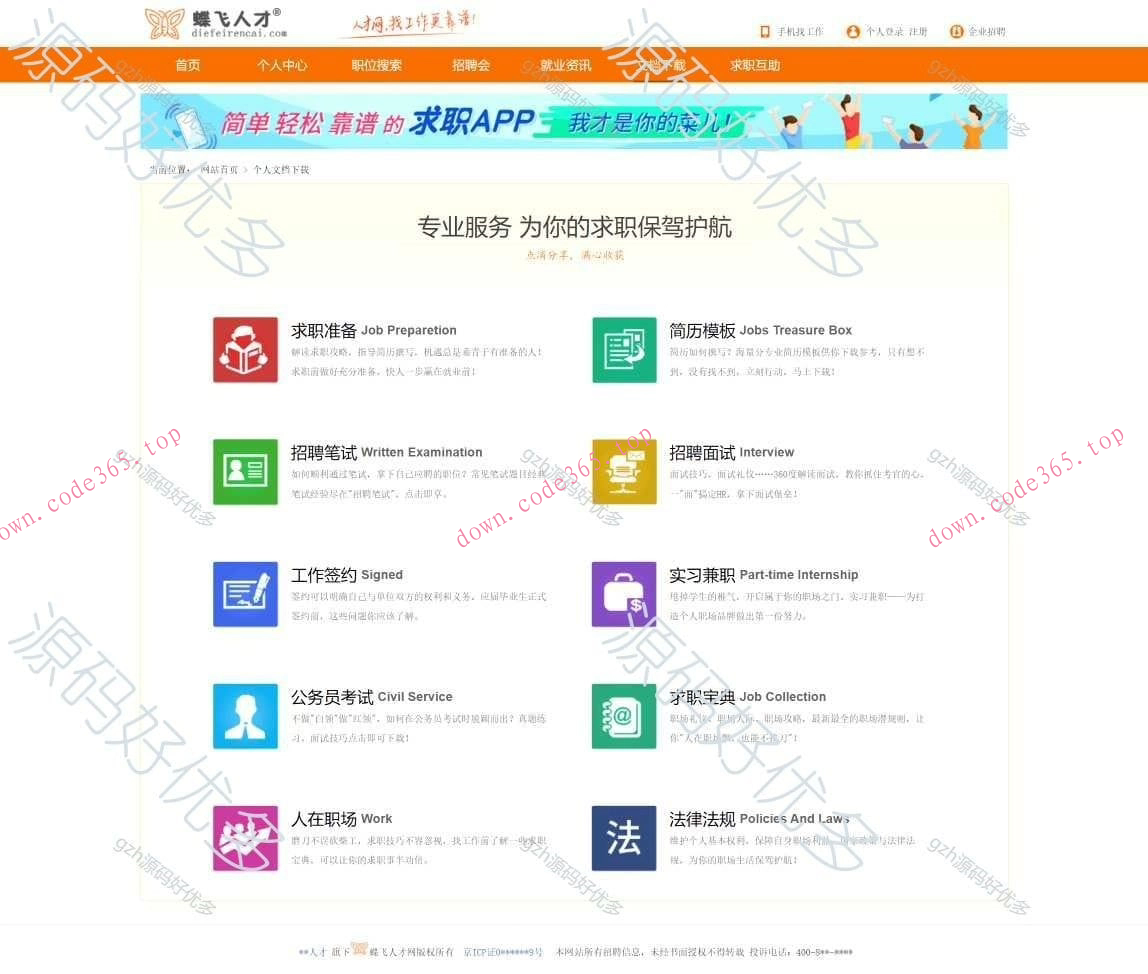1148x974 pixels.
Task: Open the 京ICP 备案号 footer link
Action: point(501,952)
